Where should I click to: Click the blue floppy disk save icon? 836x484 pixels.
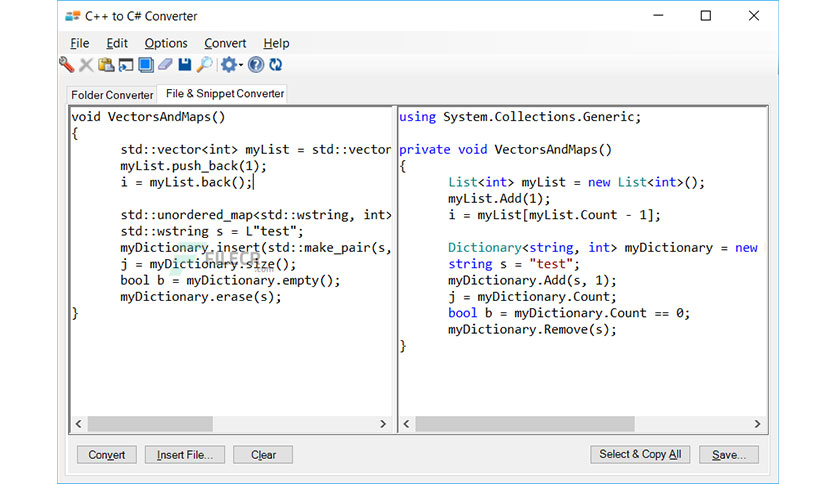pyautogui.click(x=184, y=65)
